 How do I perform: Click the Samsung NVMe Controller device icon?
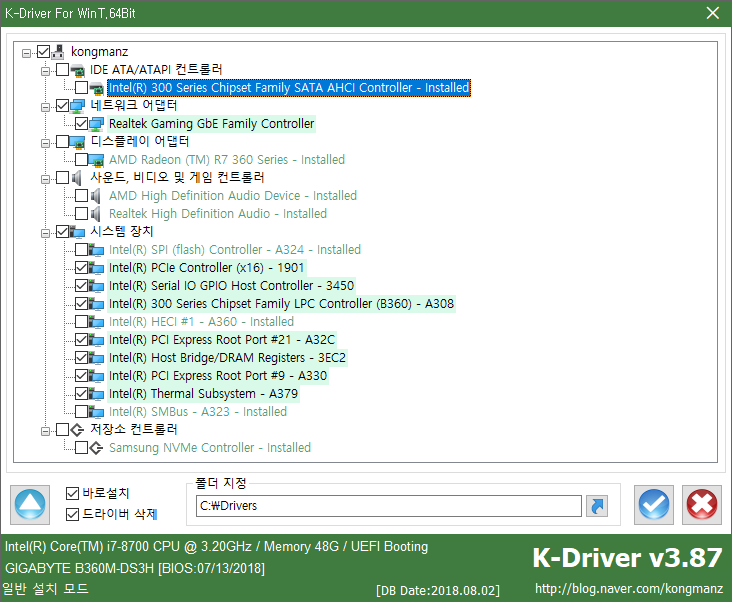pos(96,448)
